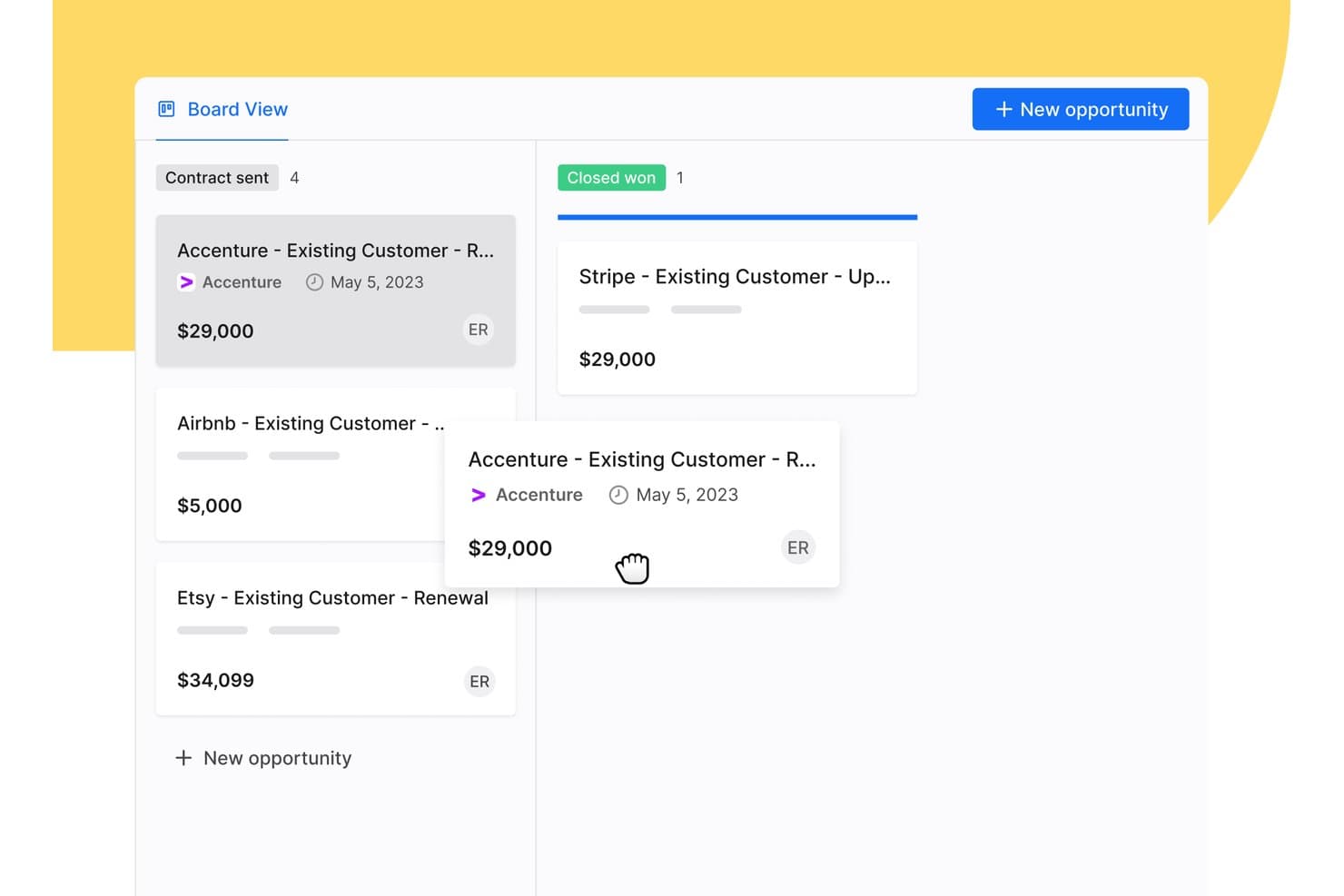The height and width of the screenshot is (896, 1344).
Task: Click the $34,099 amount on Etsy card
Action: pos(215,680)
